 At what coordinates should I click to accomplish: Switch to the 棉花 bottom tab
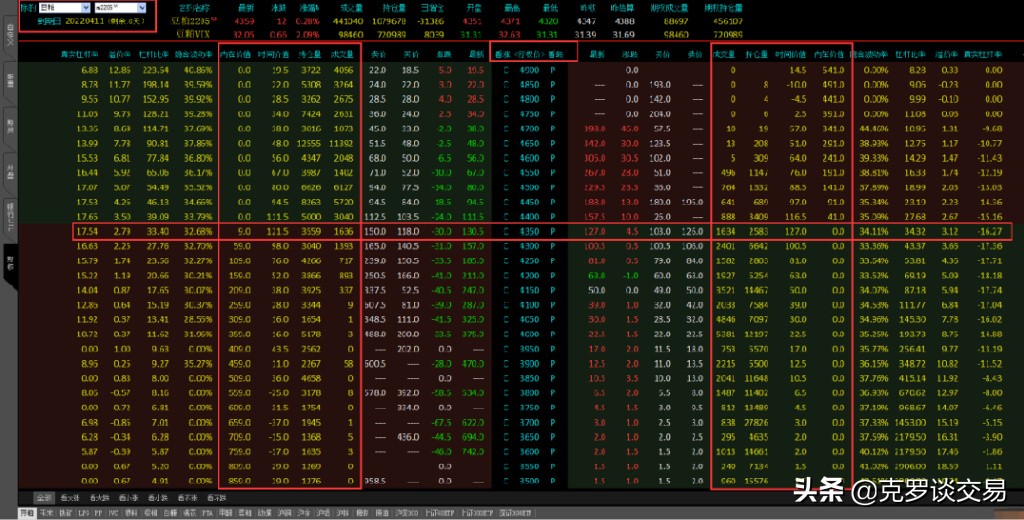tap(188, 513)
